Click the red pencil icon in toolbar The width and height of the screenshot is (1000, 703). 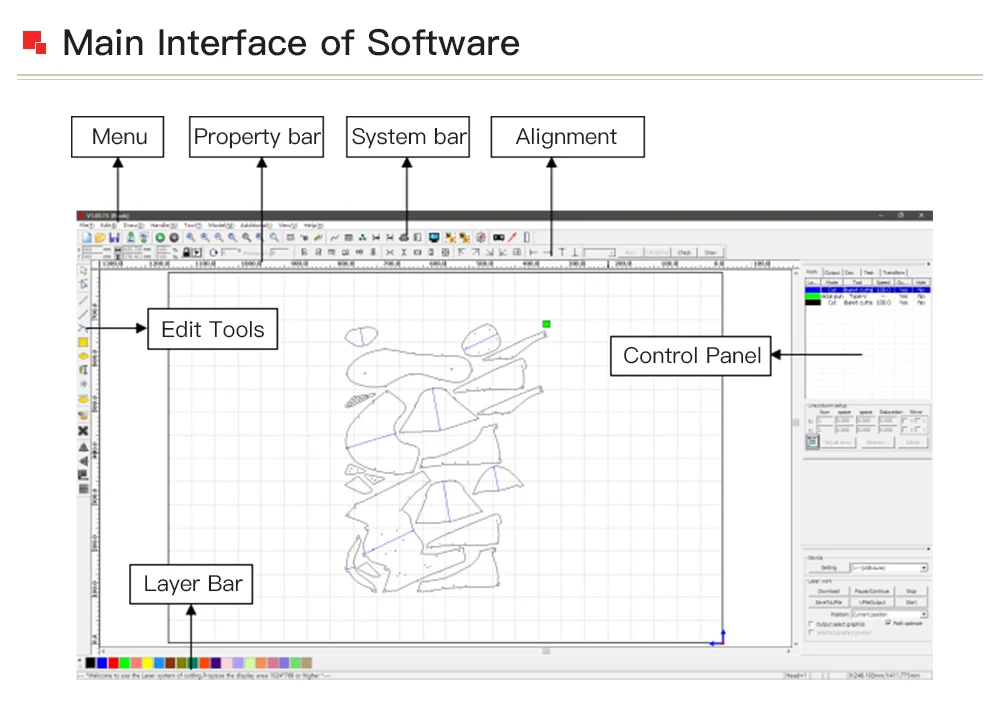(512, 237)
